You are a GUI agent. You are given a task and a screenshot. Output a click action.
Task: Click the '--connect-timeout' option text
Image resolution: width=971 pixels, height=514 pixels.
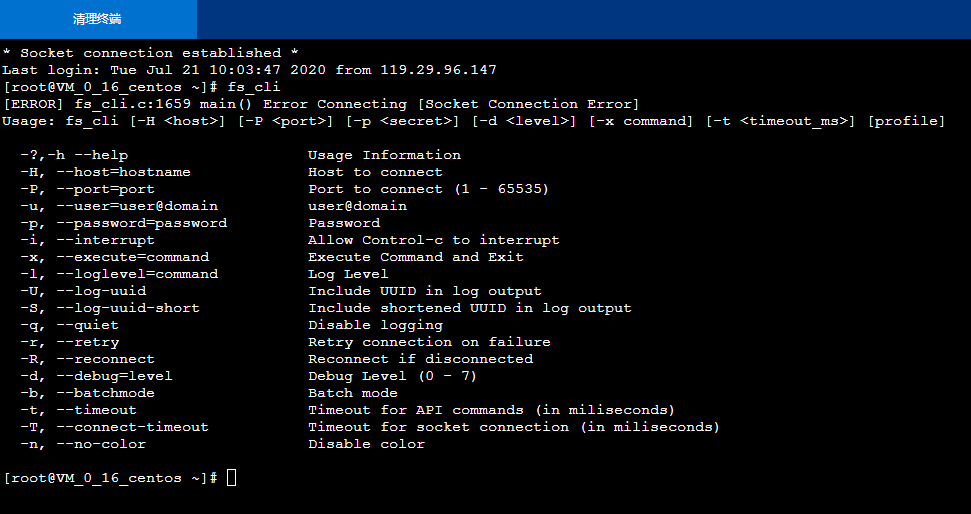(x=132, y=427)
